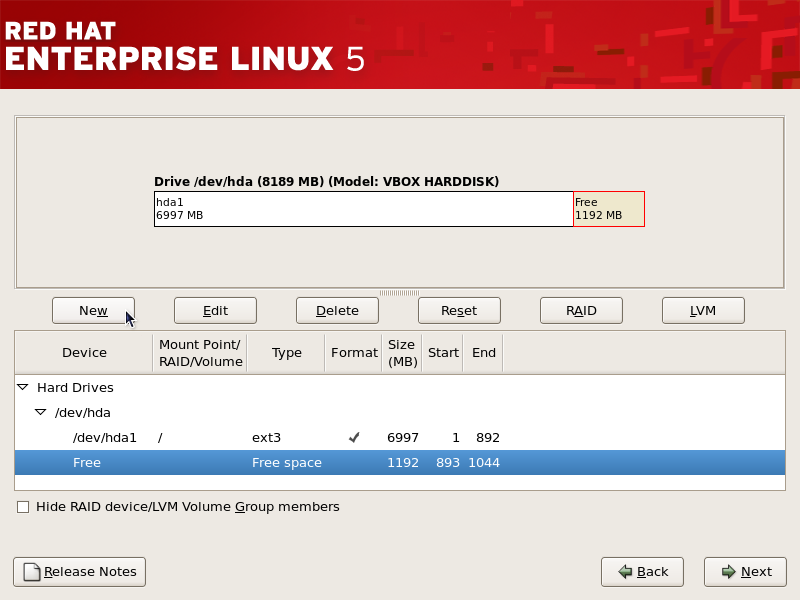
Task: Click the 892 end cylinder value
Action: (488, 438)
